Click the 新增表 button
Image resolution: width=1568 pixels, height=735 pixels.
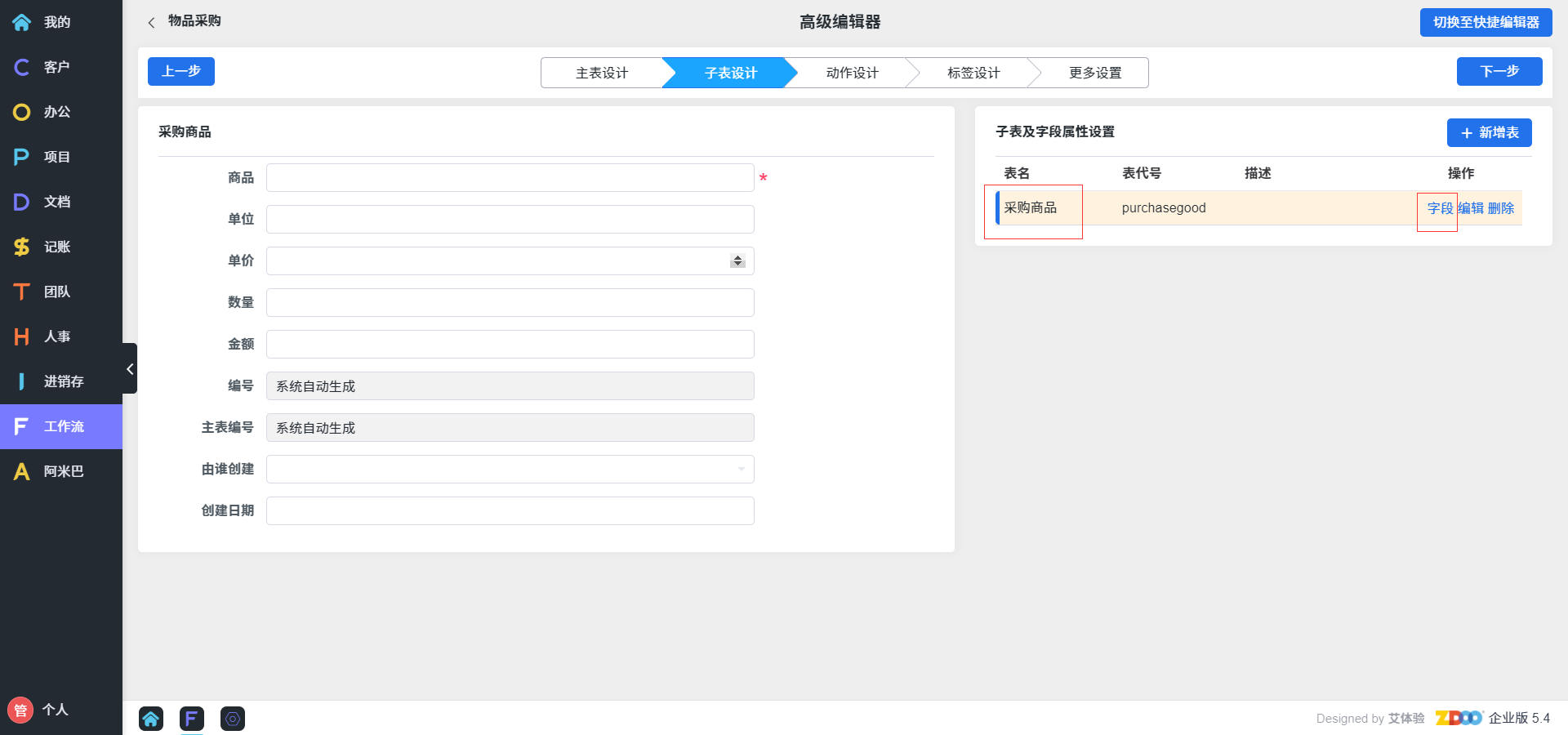click(1489, 132)
